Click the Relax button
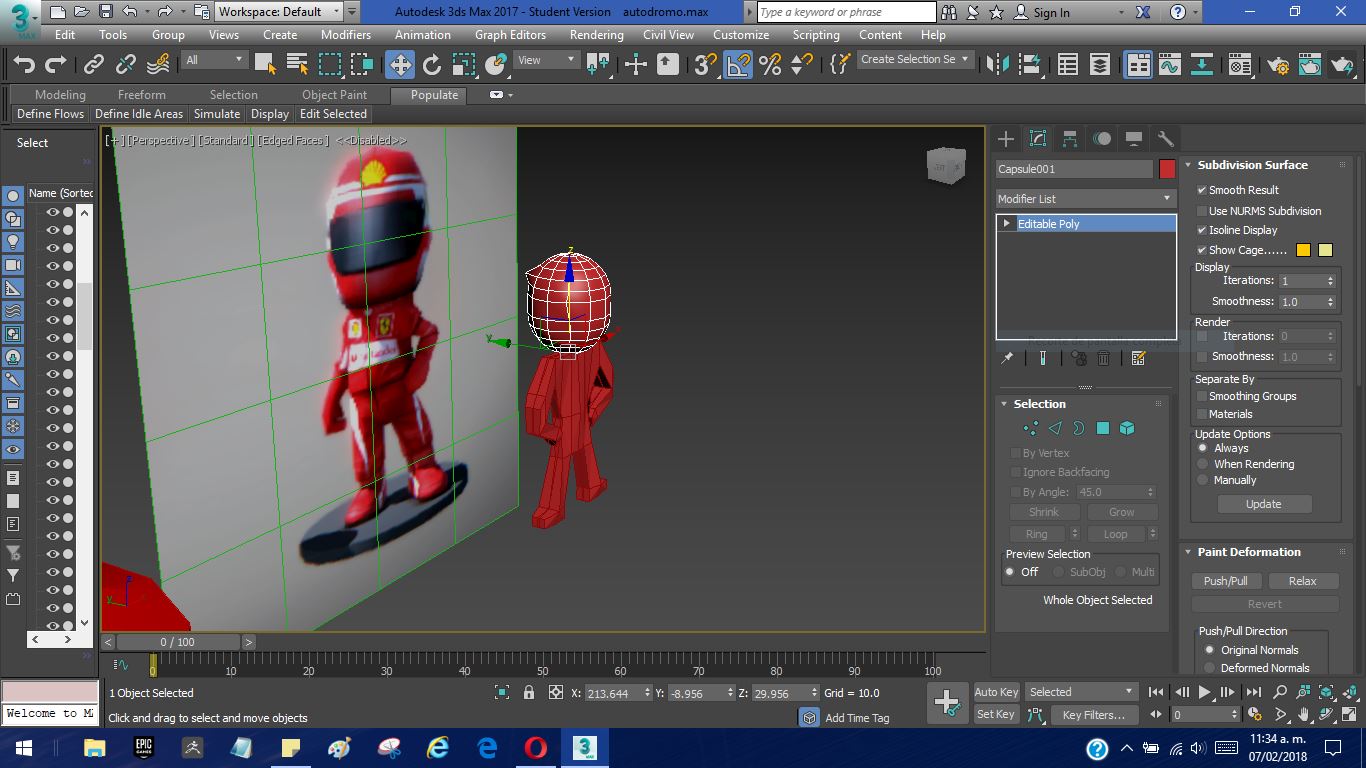Screen dimensions: 1366x768 pos(1302,581)
